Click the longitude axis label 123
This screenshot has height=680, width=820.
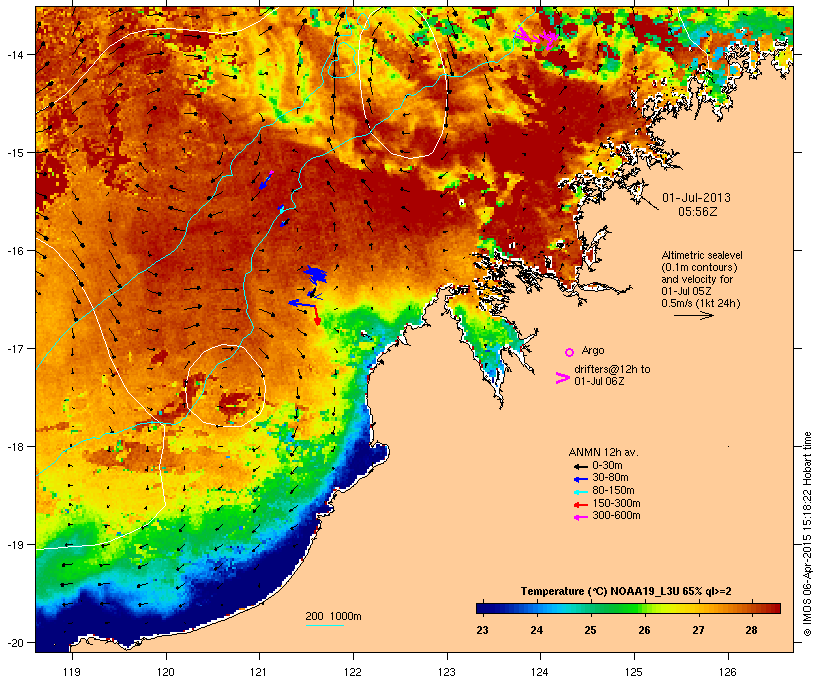tap(447, 672)
